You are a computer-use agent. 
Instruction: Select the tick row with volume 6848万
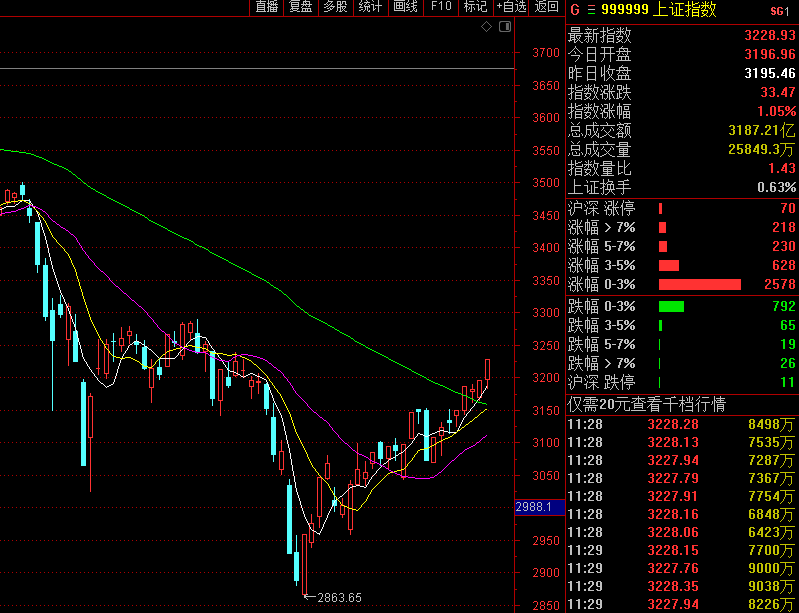coord(682,514)
